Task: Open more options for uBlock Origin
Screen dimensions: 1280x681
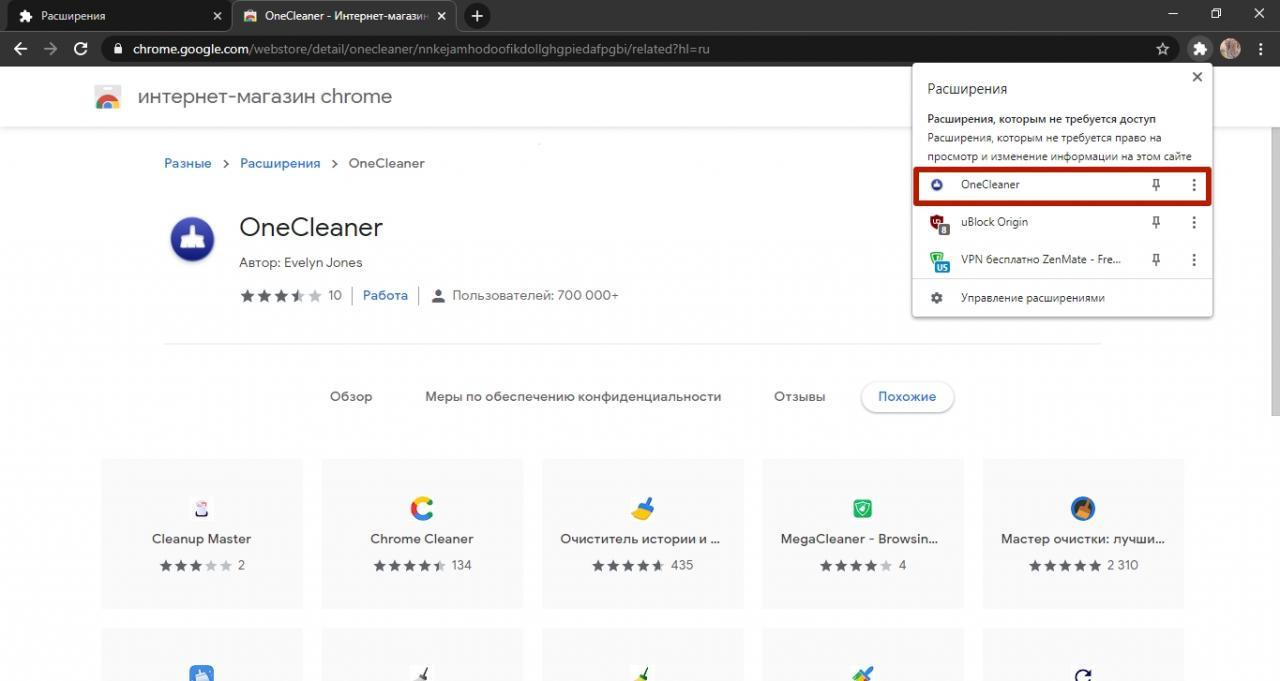Action: click(x=1193, y=222)
